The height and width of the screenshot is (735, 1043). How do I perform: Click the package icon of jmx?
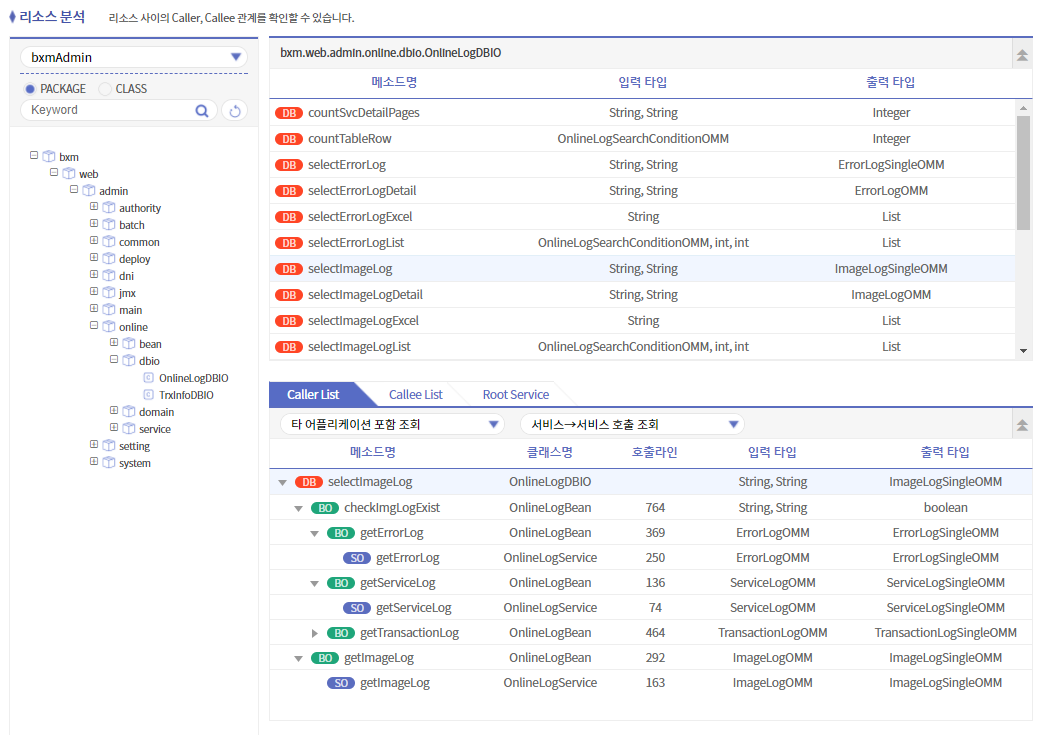click(x=109, y=293)
